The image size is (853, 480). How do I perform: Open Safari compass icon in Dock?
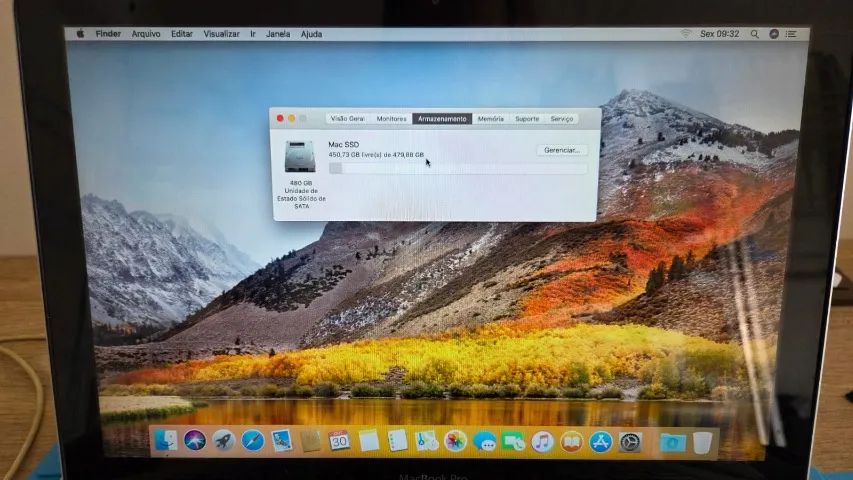252,441
